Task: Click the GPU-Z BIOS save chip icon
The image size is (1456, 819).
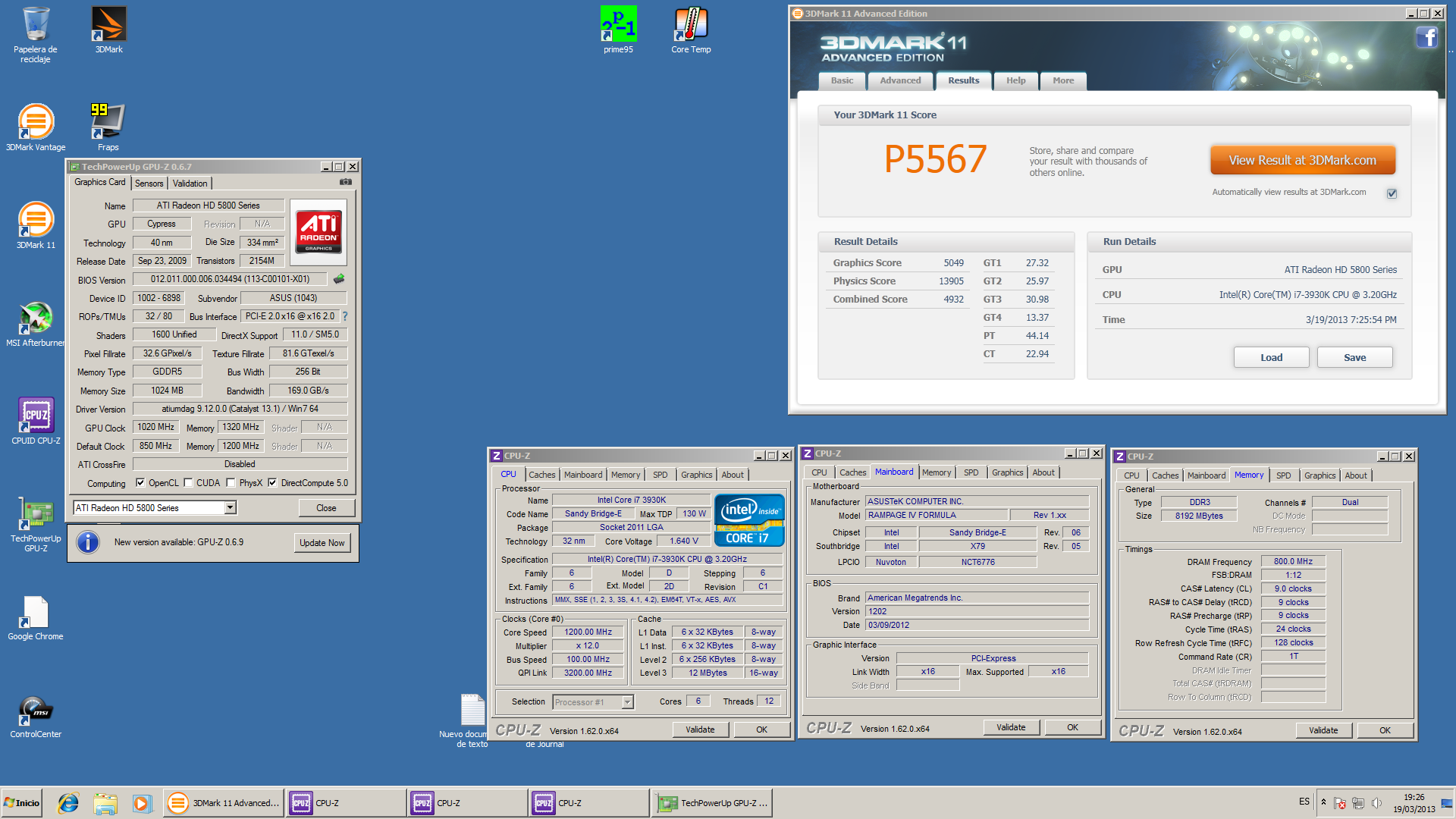Action: [x=339, y=279]
